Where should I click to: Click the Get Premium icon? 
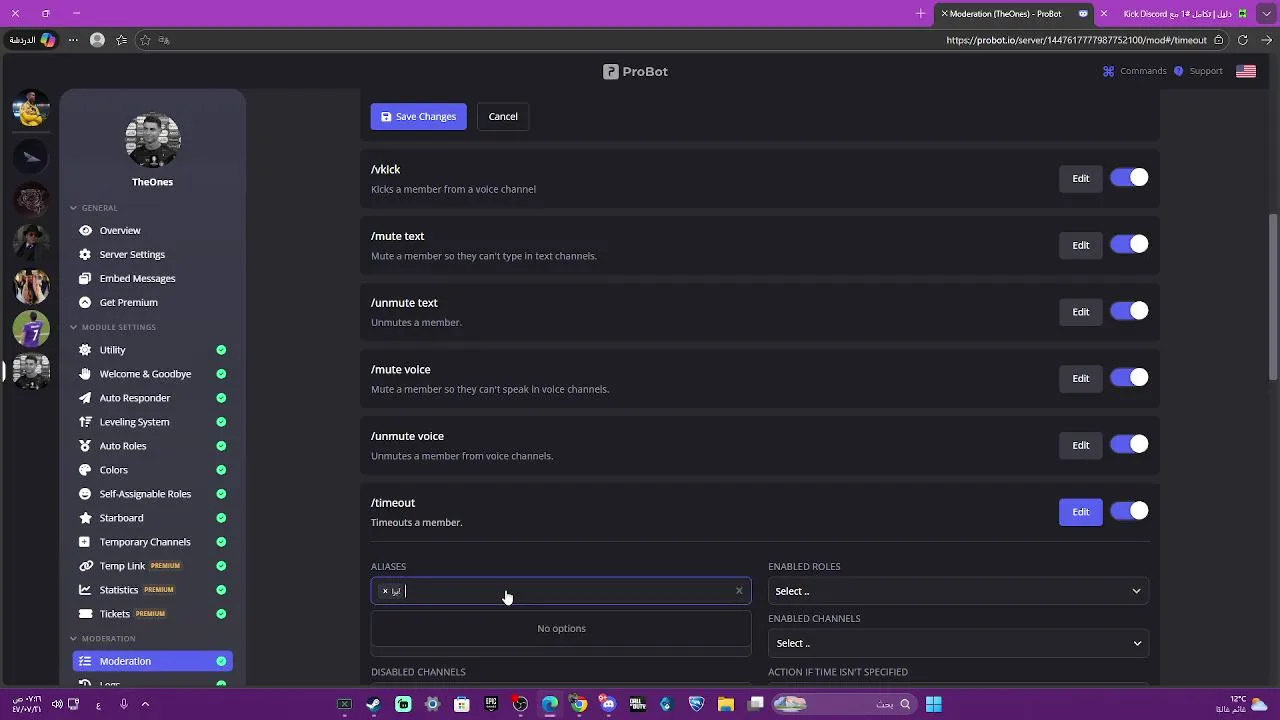click(x=85, y=302)
